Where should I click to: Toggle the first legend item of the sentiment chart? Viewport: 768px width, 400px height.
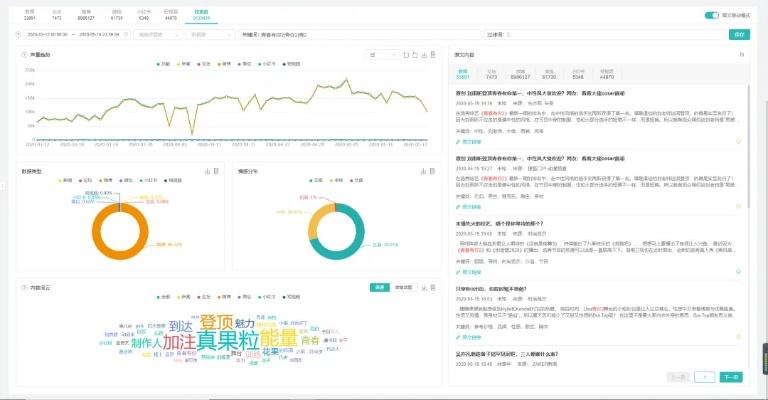click(317, 180)
